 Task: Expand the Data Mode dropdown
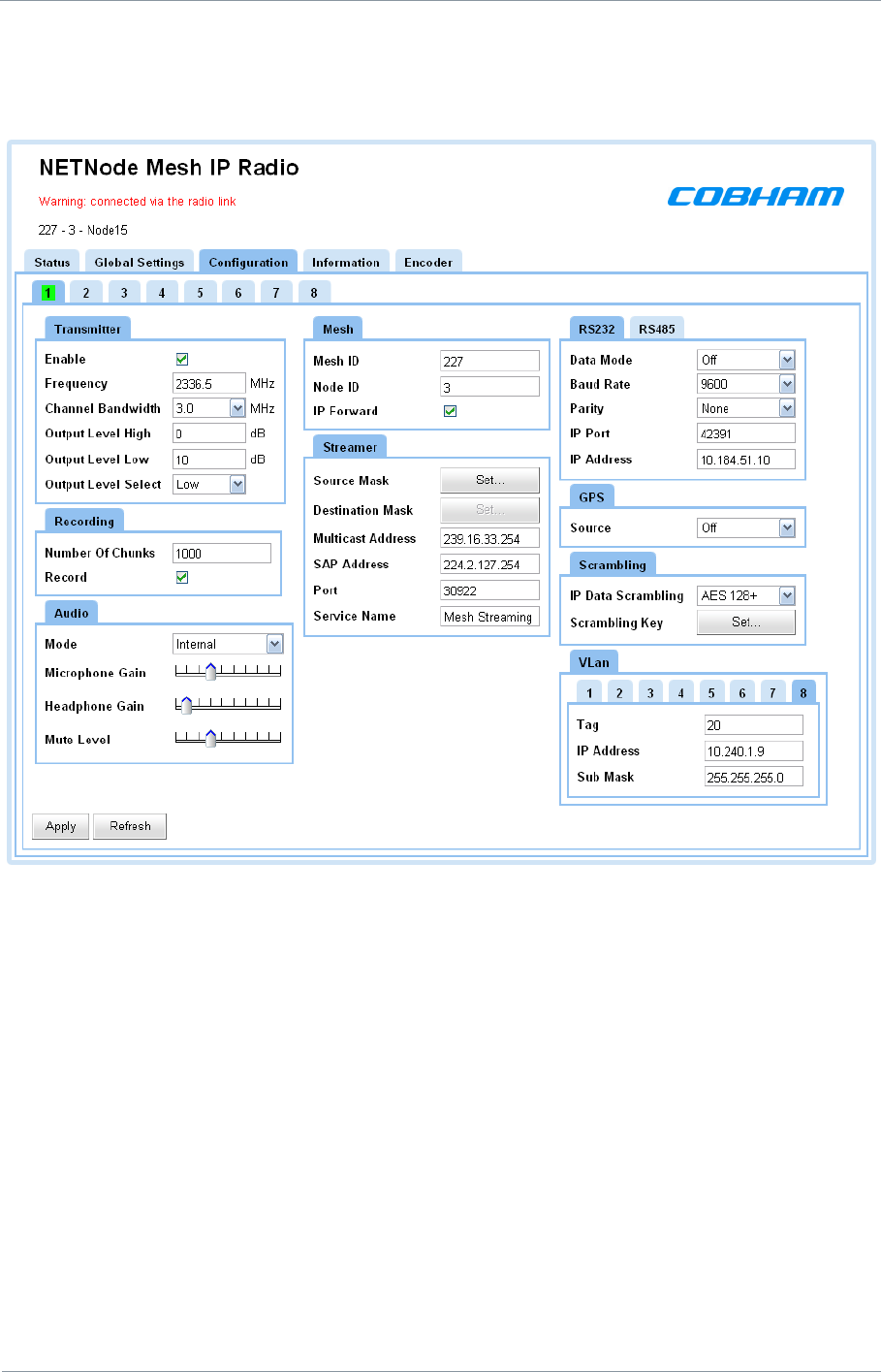tap(746, 361)
